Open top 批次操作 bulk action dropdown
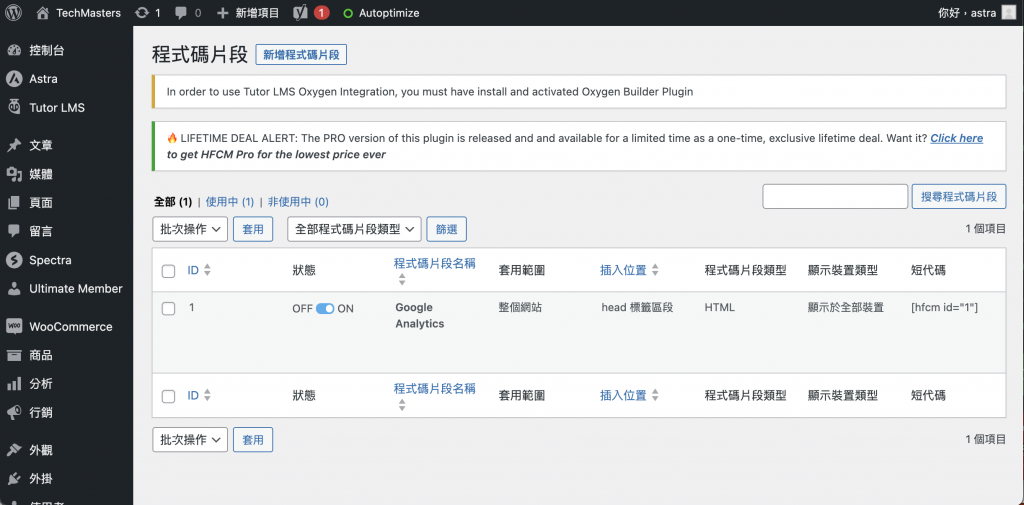The width and height of the screenshot is (1024, 505). tap(190, 229)
